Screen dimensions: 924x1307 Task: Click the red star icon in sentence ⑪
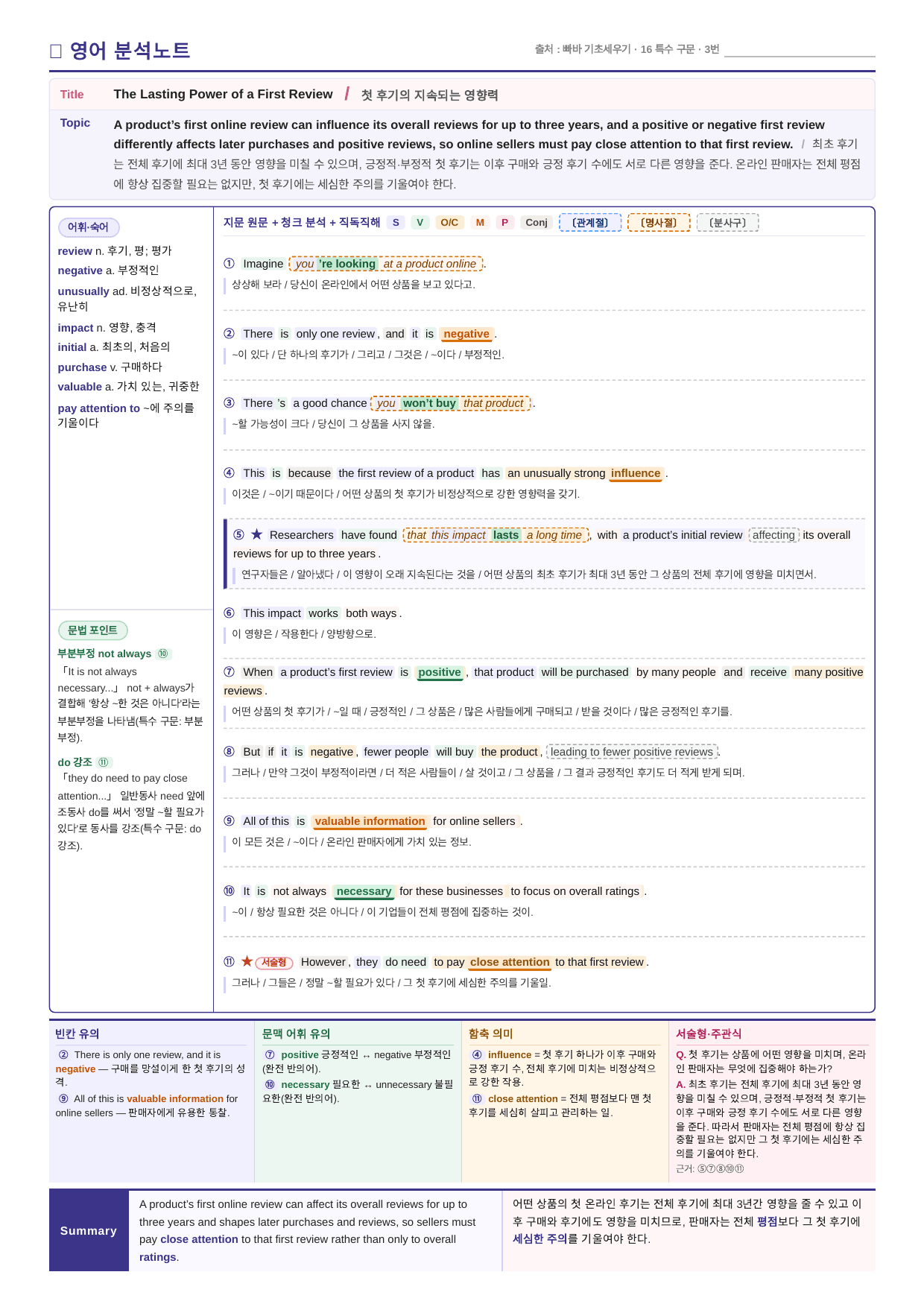[247, 961]
